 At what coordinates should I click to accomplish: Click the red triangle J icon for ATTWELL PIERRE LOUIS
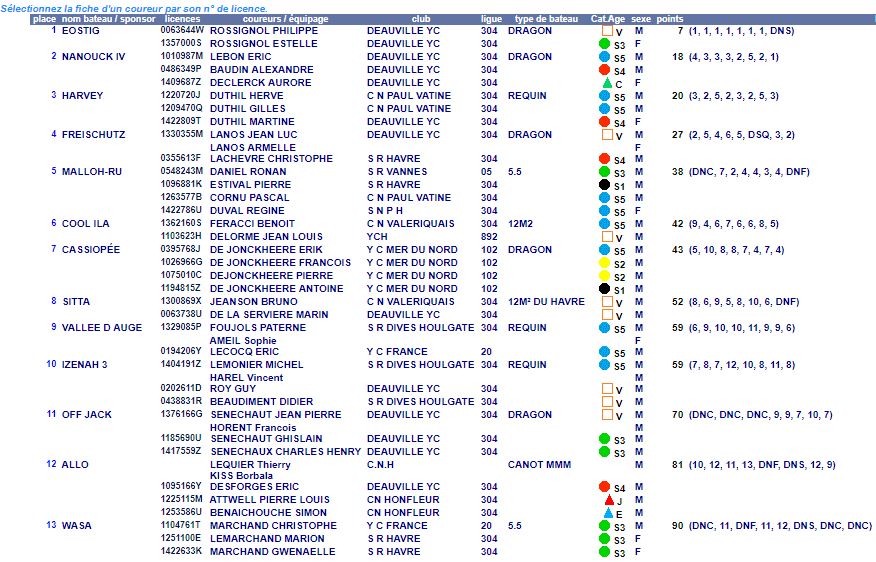[607, 500]
